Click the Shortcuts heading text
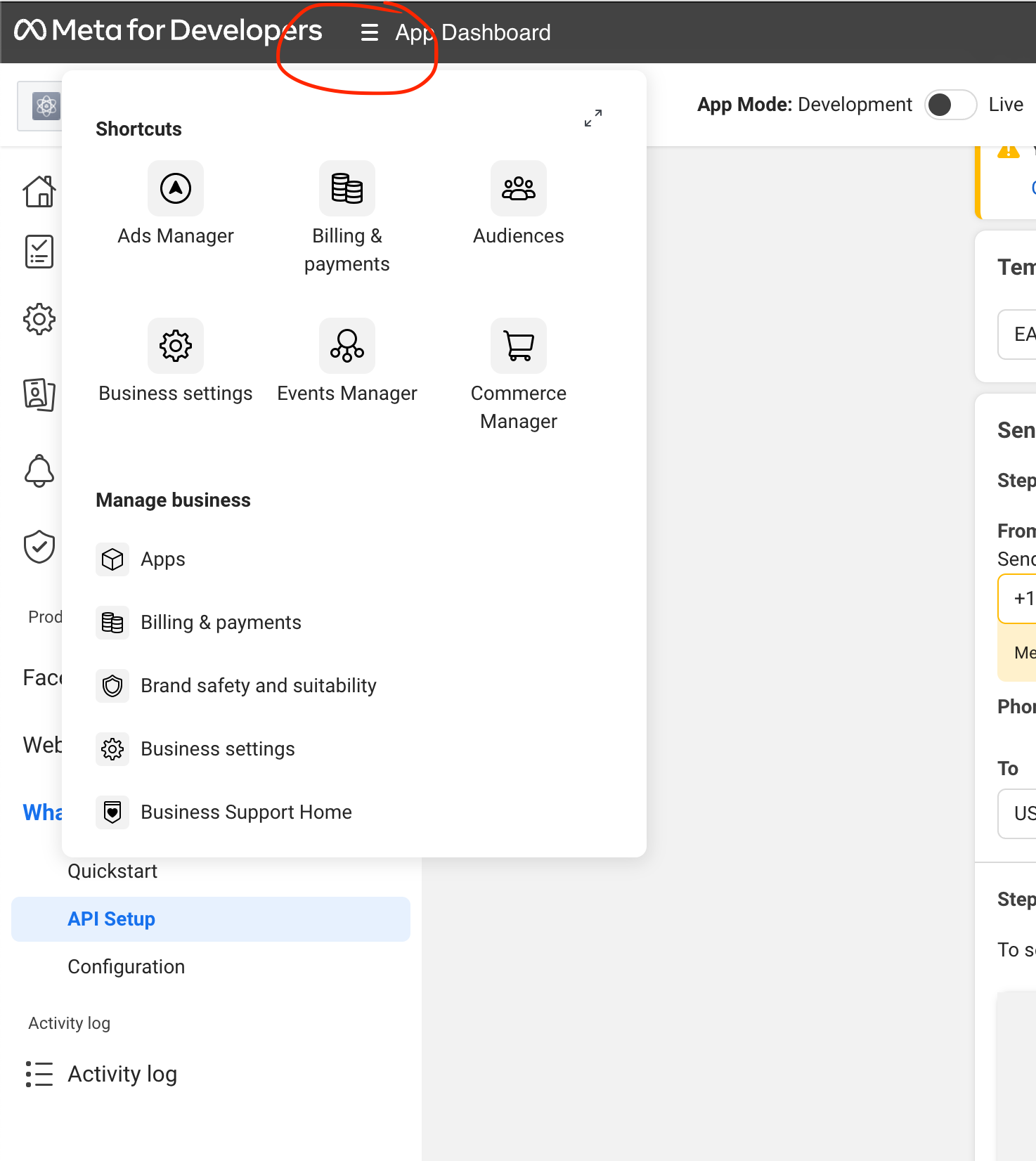The height and width of the screenshot is (1161, 1036). 138,129
